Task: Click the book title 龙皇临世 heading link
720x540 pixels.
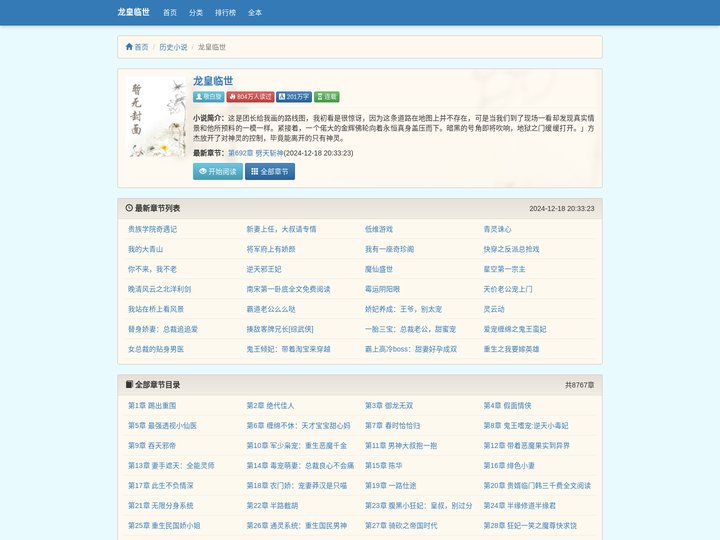Action: tap(213, 81)
